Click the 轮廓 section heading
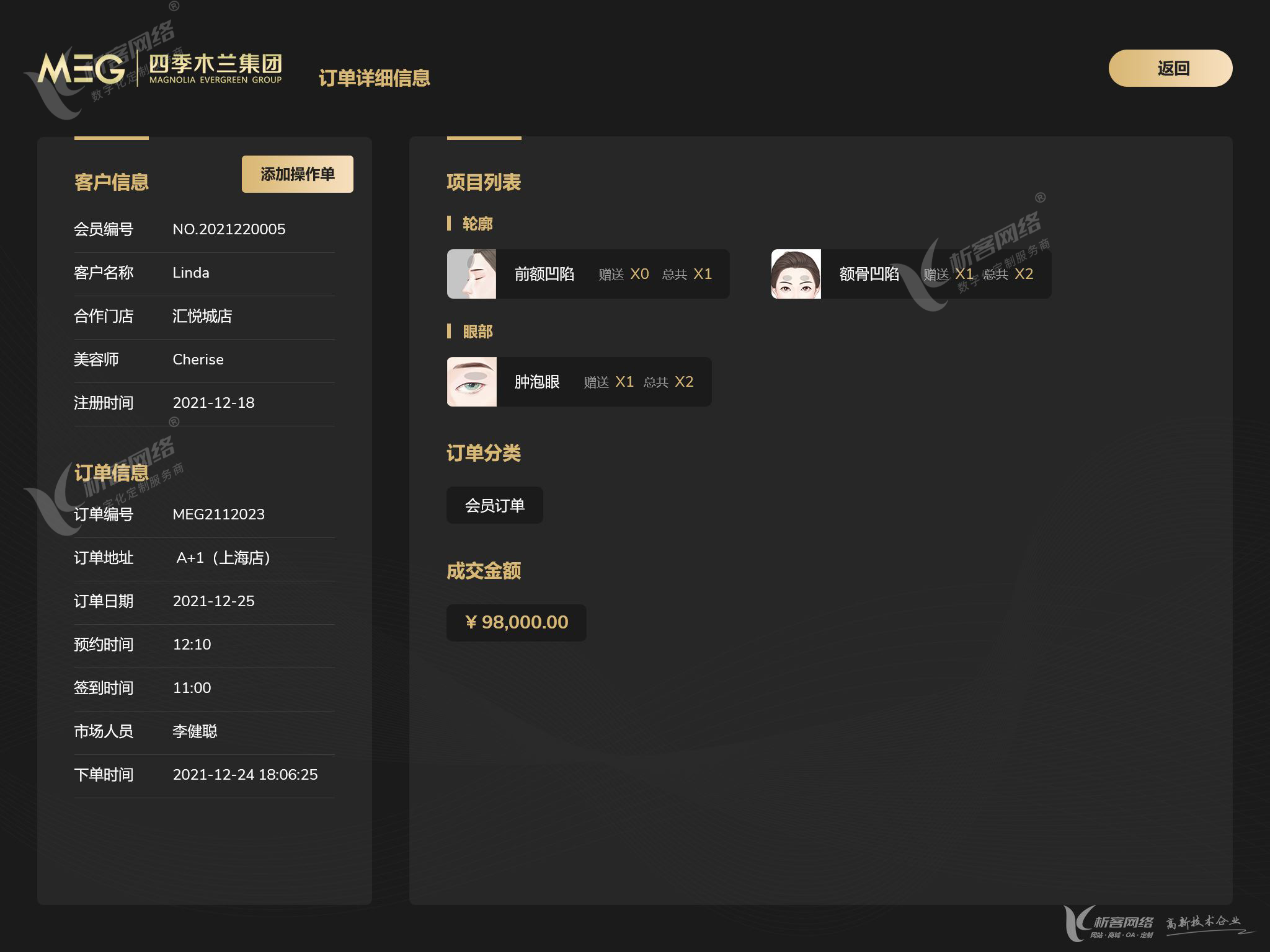Screen dimensions: 1270x952 click(x=477, y=224)
